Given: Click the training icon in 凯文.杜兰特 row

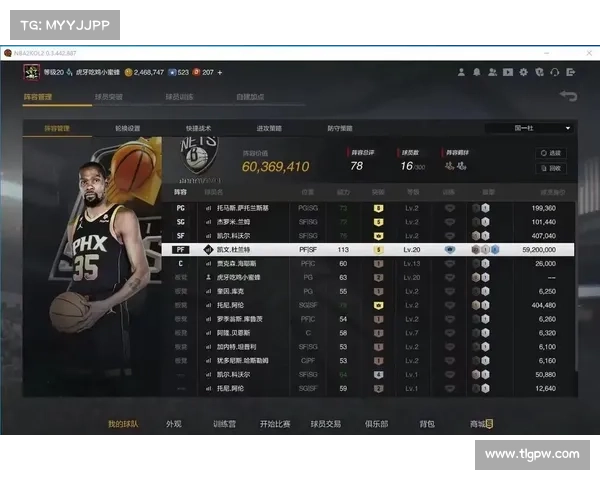Looking at the screenshot, I should coord(450,250).
